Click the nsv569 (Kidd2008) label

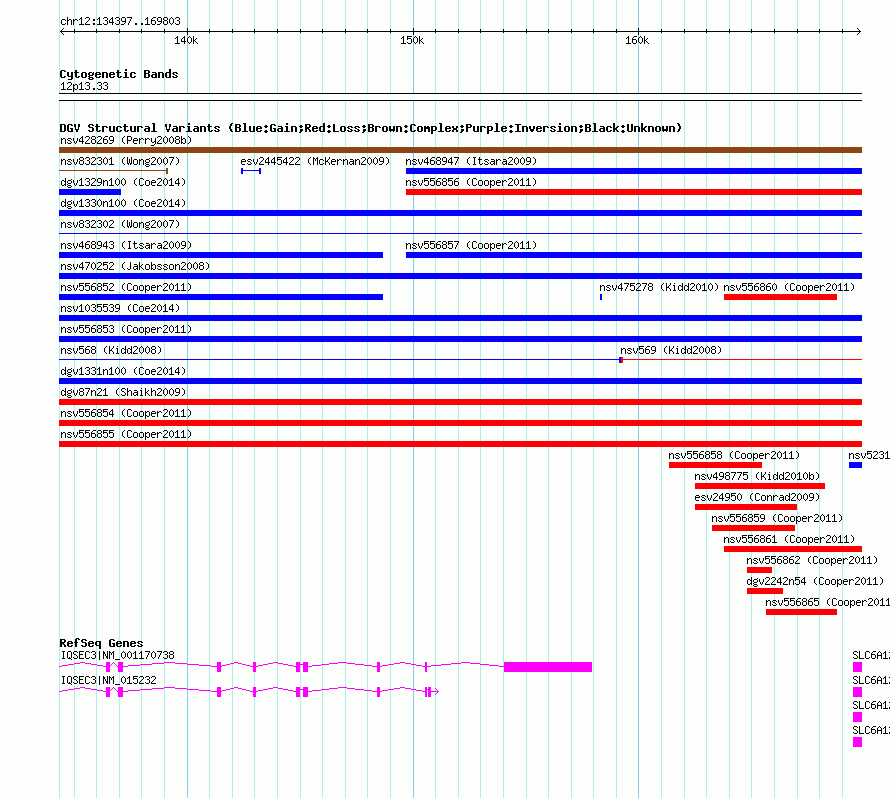click(671, 350)
